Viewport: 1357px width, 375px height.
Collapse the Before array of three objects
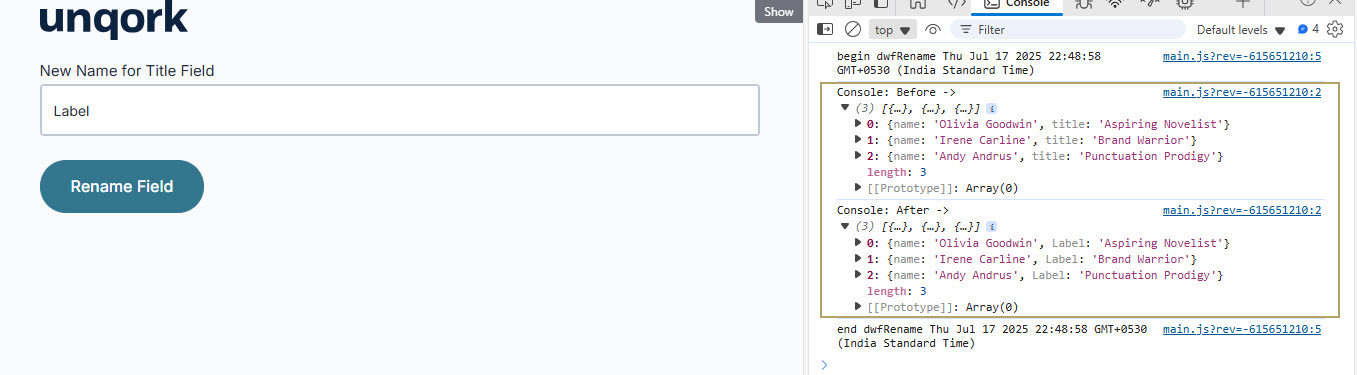(845, 107)
